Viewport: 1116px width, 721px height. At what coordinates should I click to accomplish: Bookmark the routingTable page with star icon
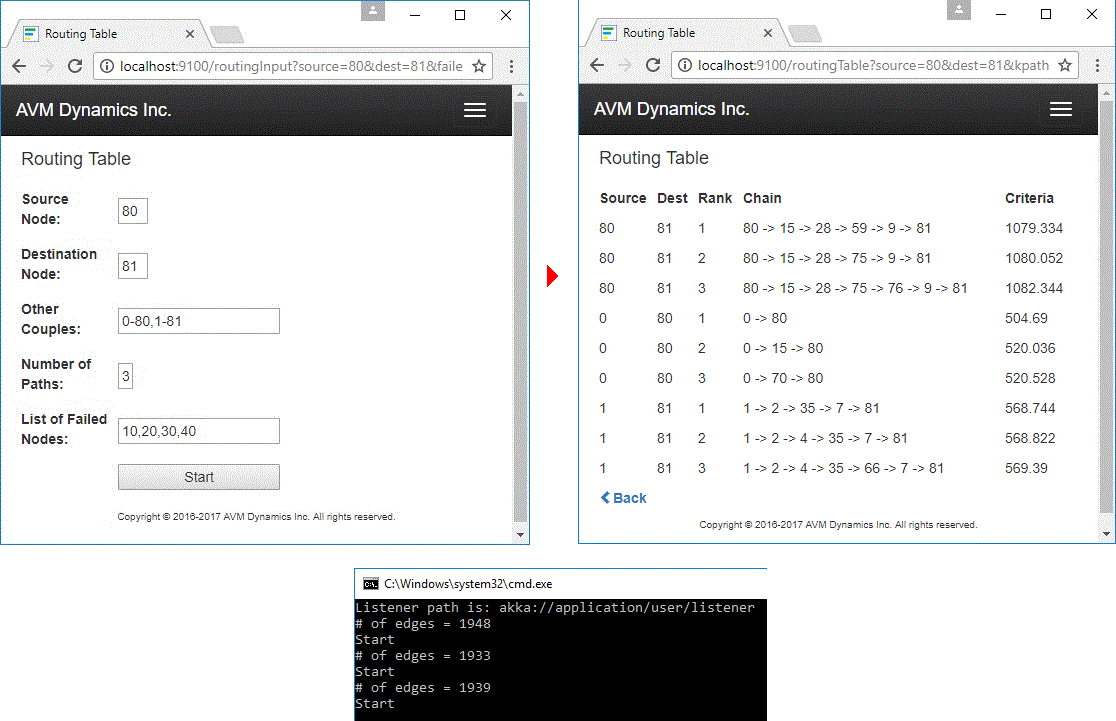tap(1065, 65)
